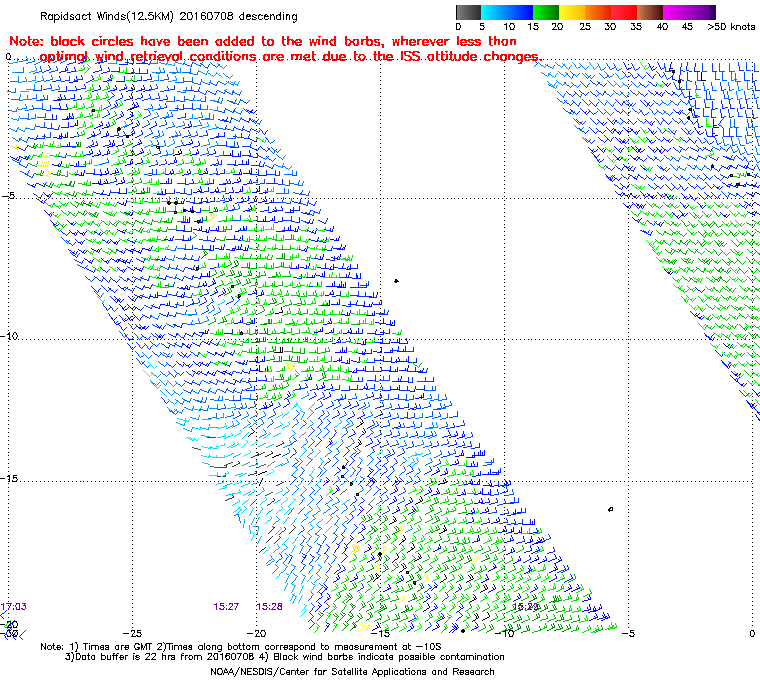Click the red note about black circles
The height and width of the screenshot is (688, 760).
click(x=275, y=49)
